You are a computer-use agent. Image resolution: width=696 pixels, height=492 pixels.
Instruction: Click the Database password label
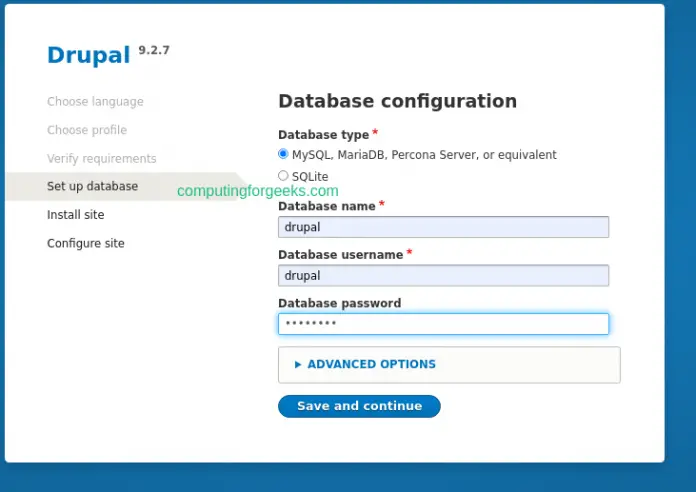[x=339, y=303]
